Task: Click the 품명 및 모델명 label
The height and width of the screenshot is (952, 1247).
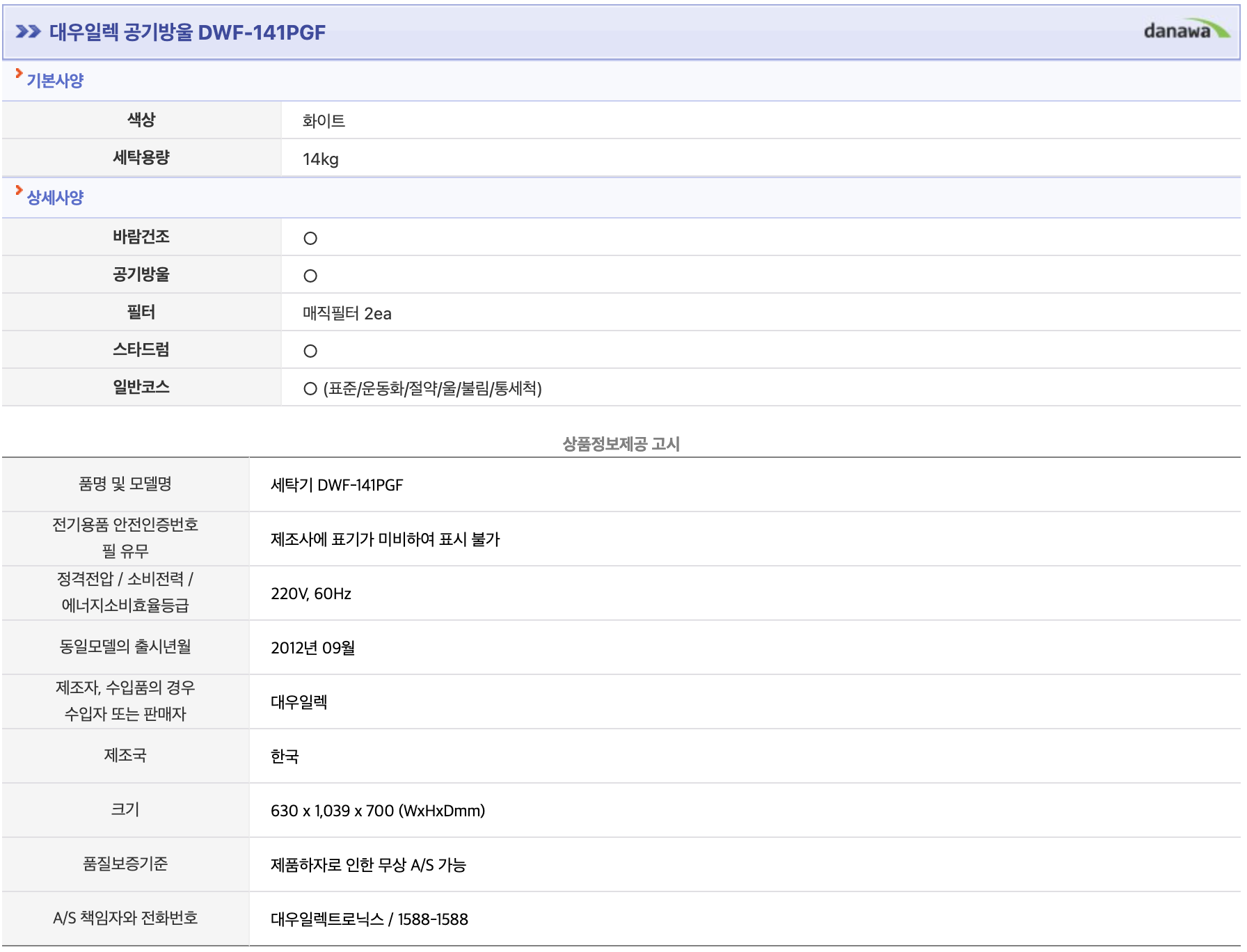Action: [125, 484]
